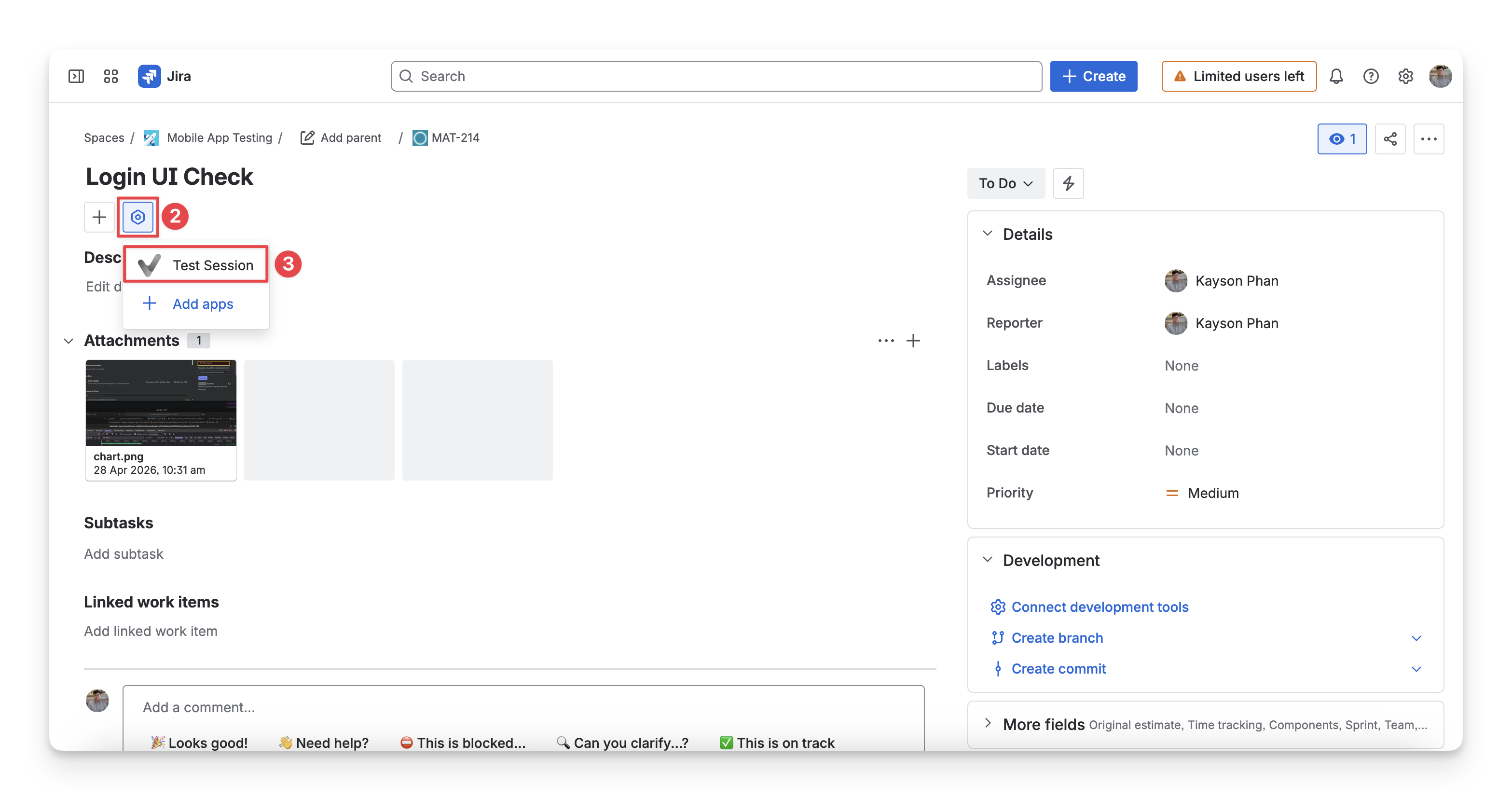
Task: Expand the Create branch chevron
Action: pos(1416,638)
